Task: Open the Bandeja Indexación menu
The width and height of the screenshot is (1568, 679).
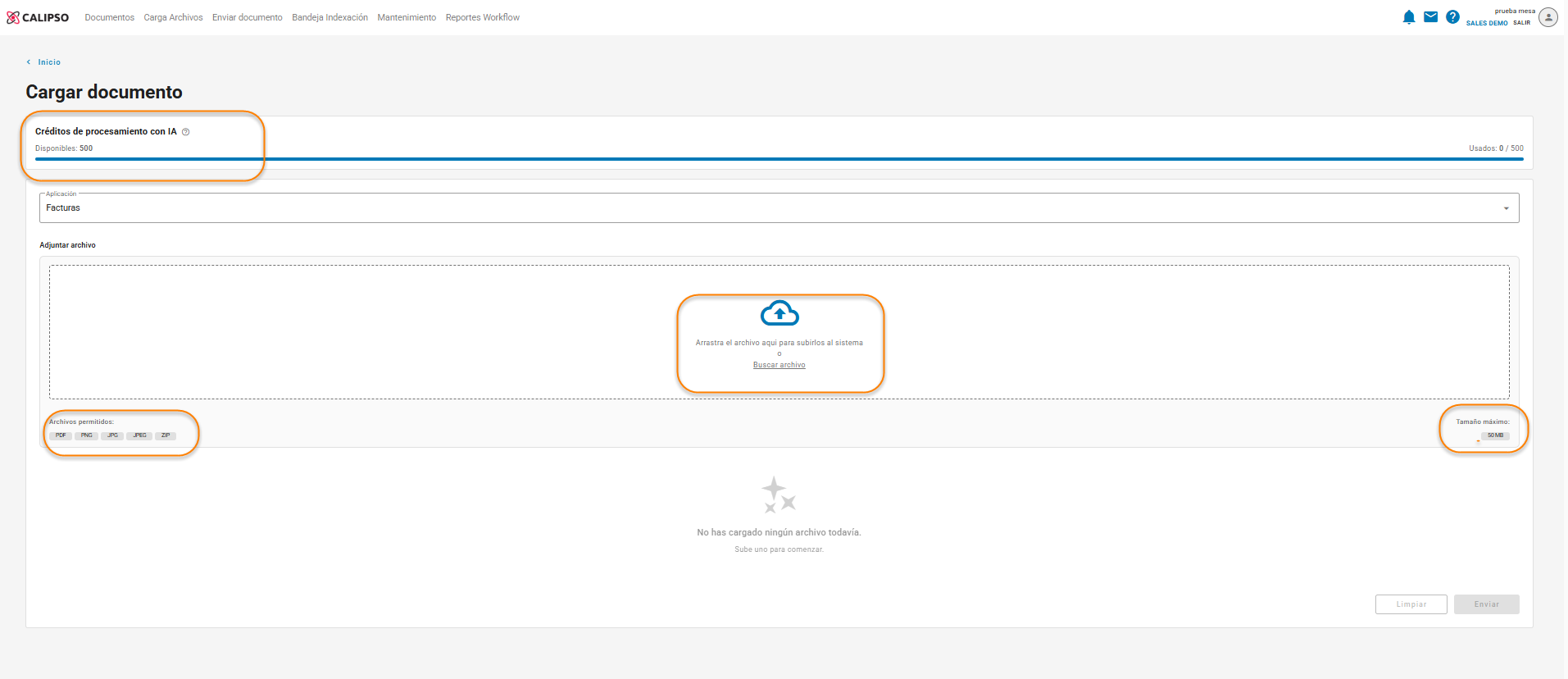Action: click(x=330, y=17)
